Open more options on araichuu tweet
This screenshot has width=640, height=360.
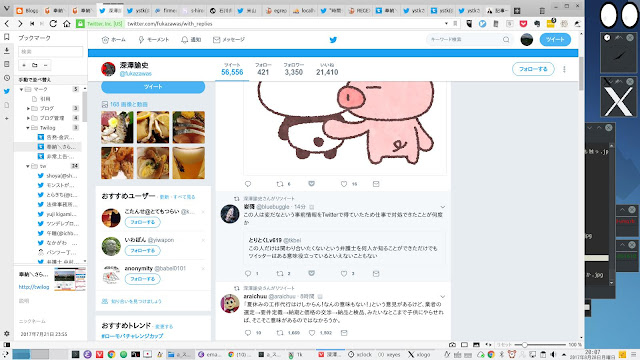pyautogui.click(x=442, y=297)
